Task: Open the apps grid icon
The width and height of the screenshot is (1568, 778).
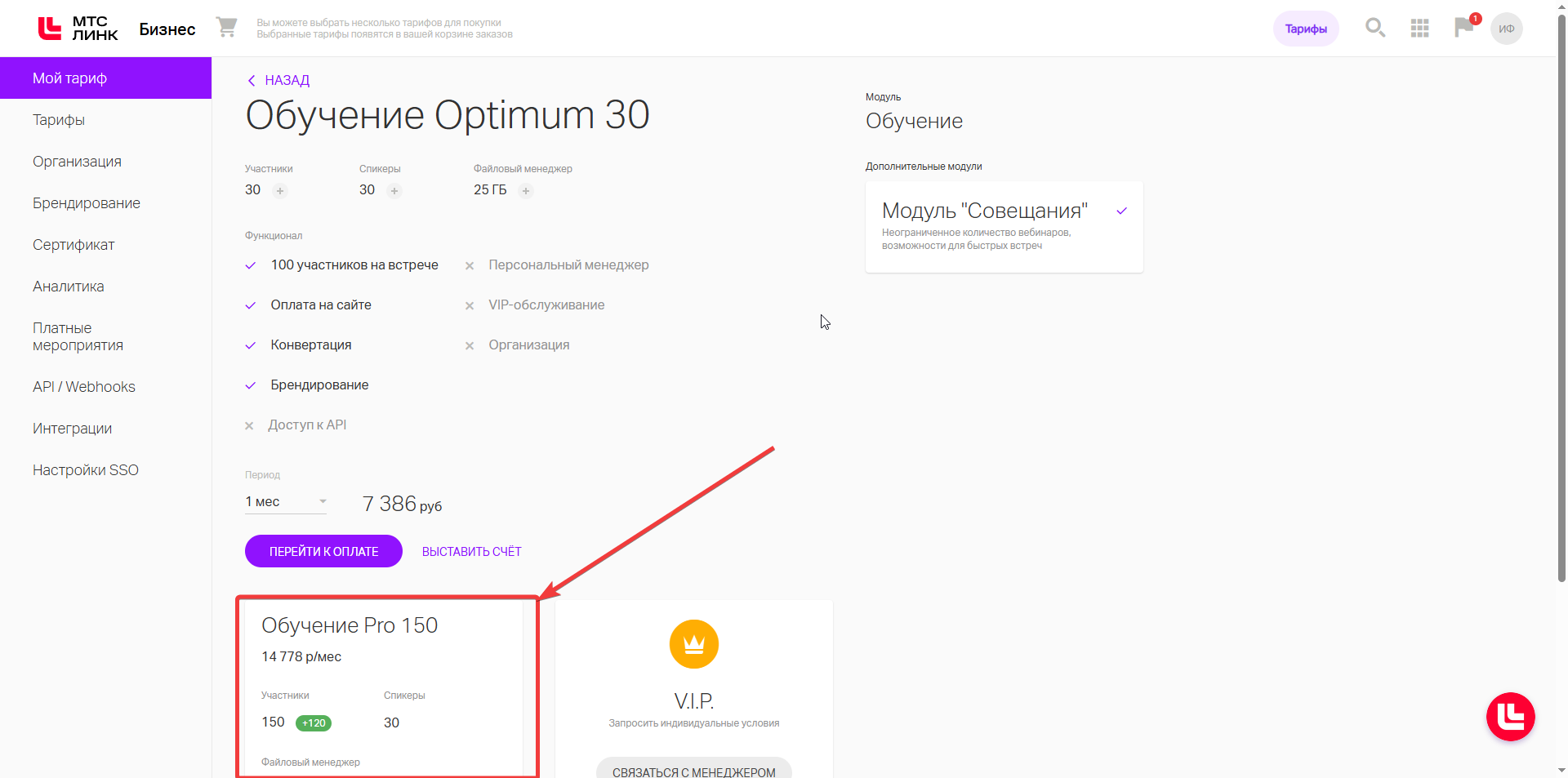Action: [1420, 29]
